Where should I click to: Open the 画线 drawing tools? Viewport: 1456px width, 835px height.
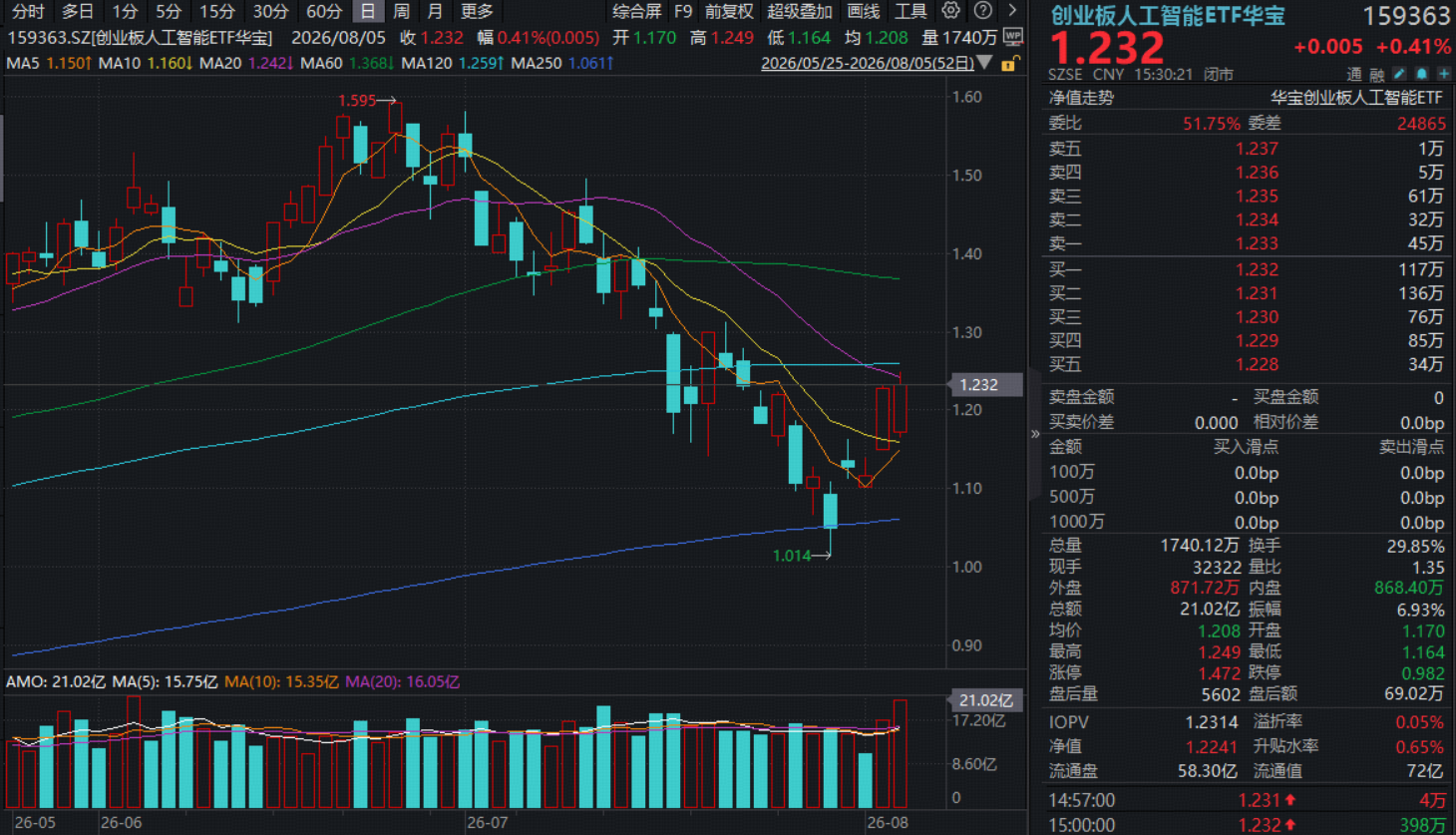864,11
